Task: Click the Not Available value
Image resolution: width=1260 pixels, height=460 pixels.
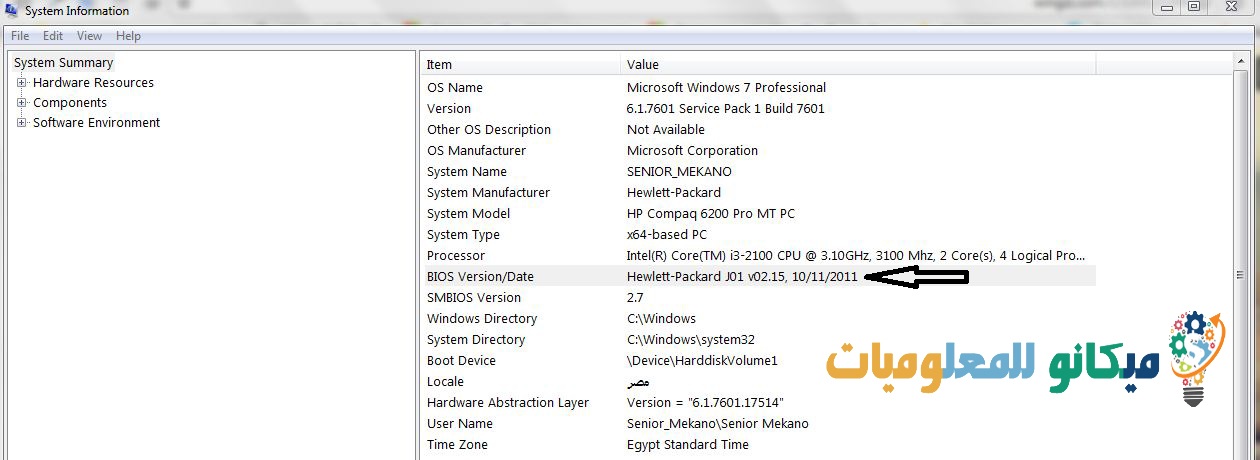Action: point(666,130)
